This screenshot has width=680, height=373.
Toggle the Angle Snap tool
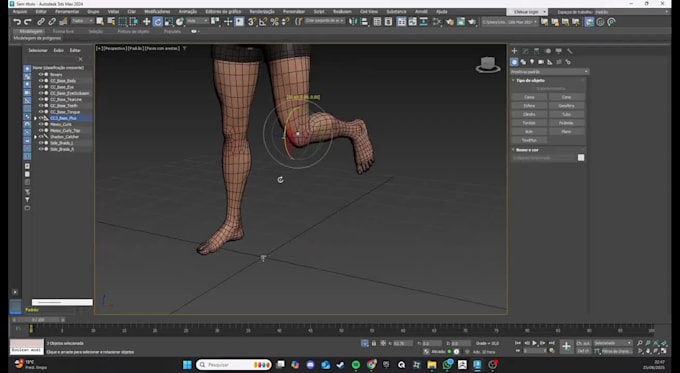tap(263, 21)
